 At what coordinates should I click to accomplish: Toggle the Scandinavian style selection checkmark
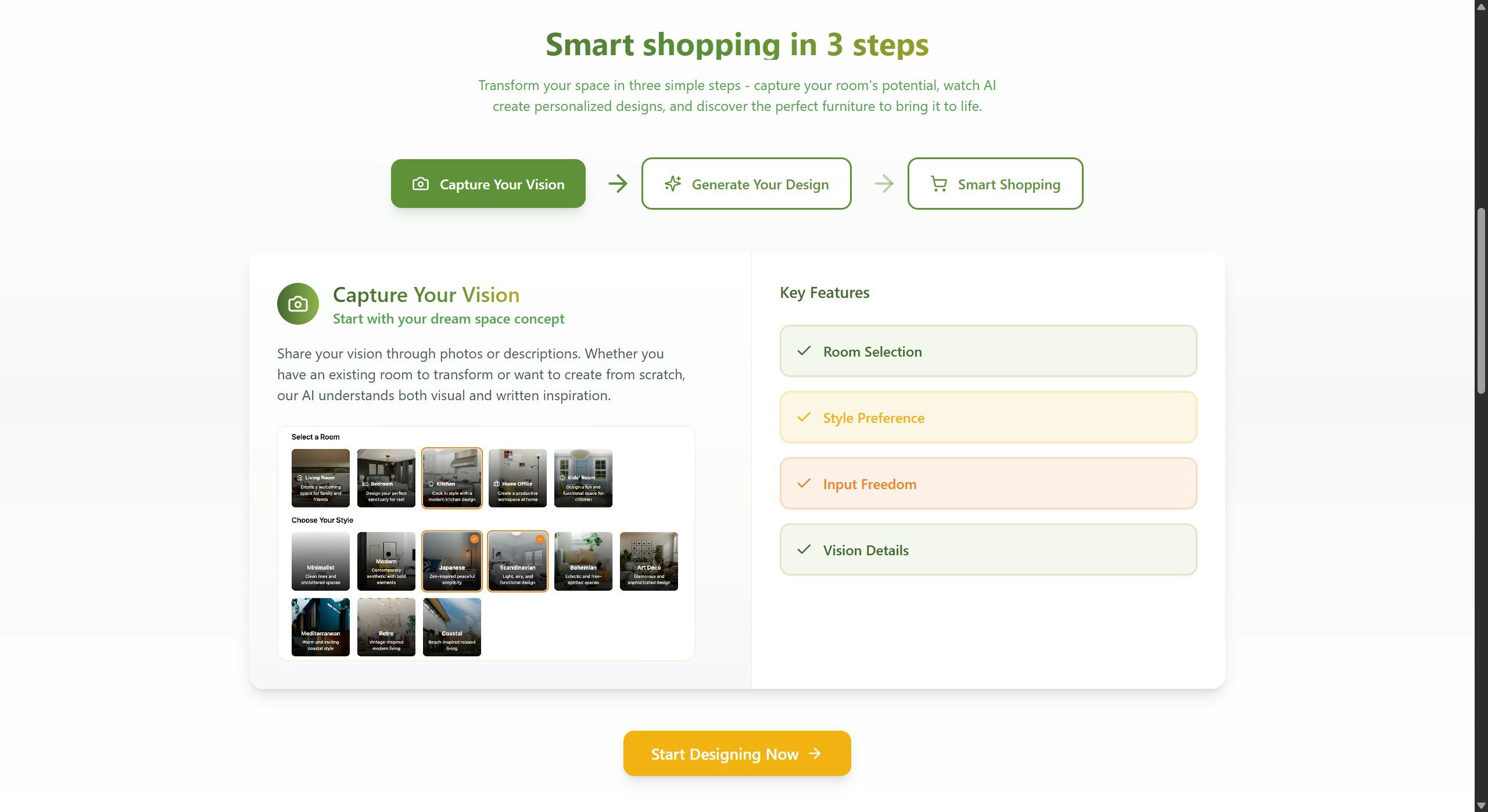540,539
